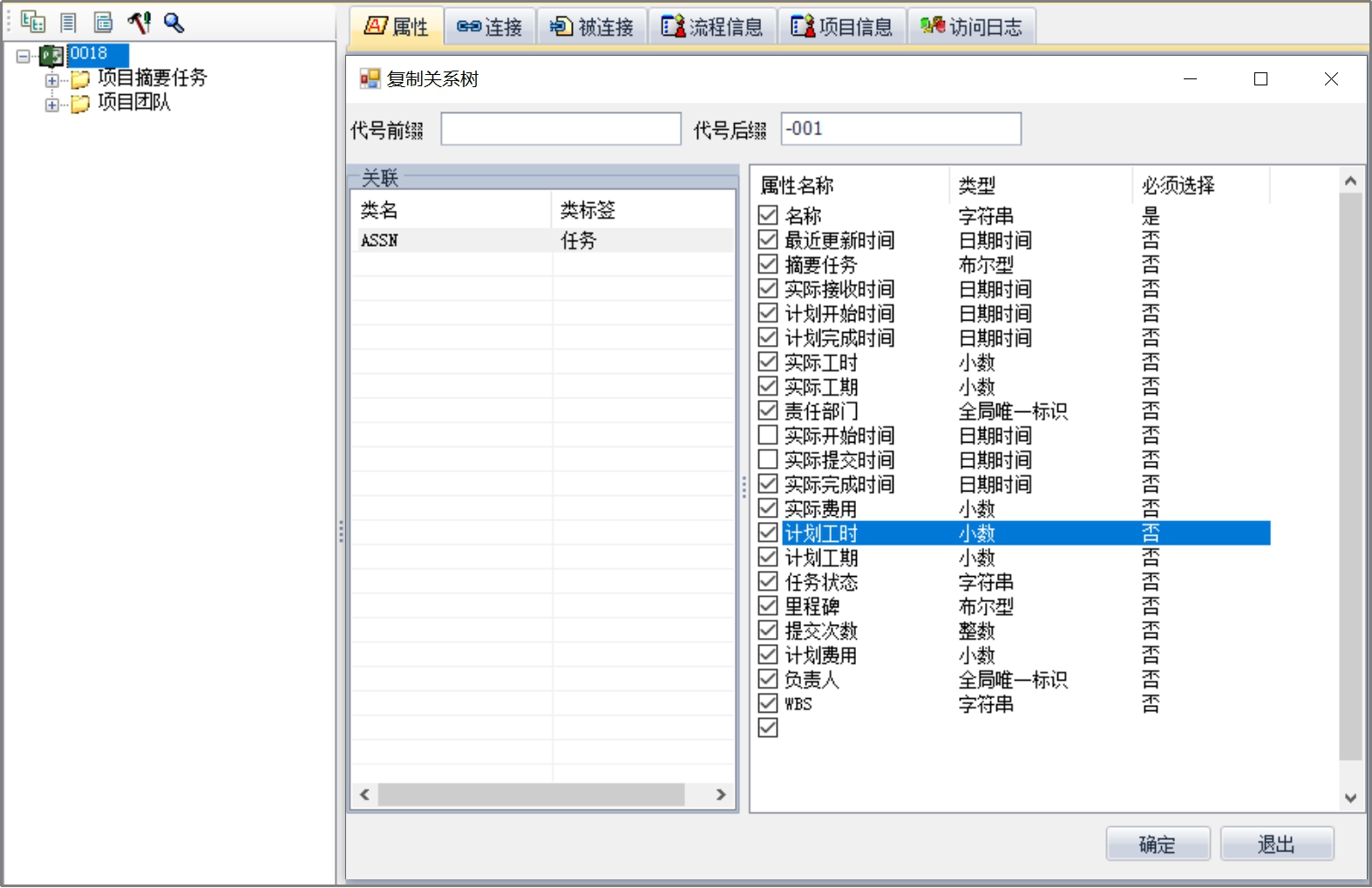Select the 提交次数 attribute row

click(1015, 631)
